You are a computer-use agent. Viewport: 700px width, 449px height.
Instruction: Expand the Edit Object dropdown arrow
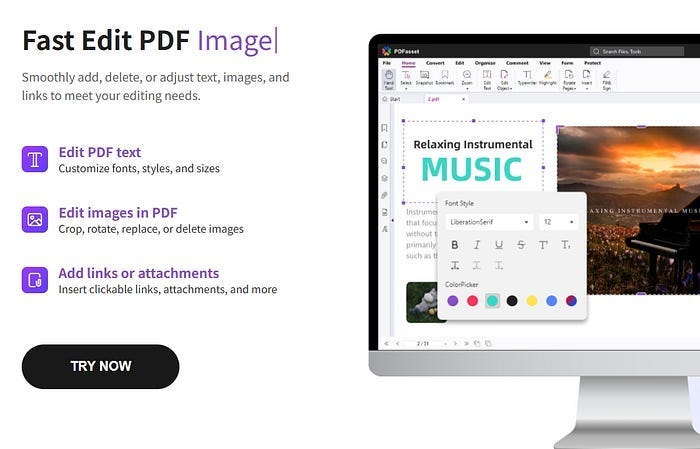pos(511,88)
